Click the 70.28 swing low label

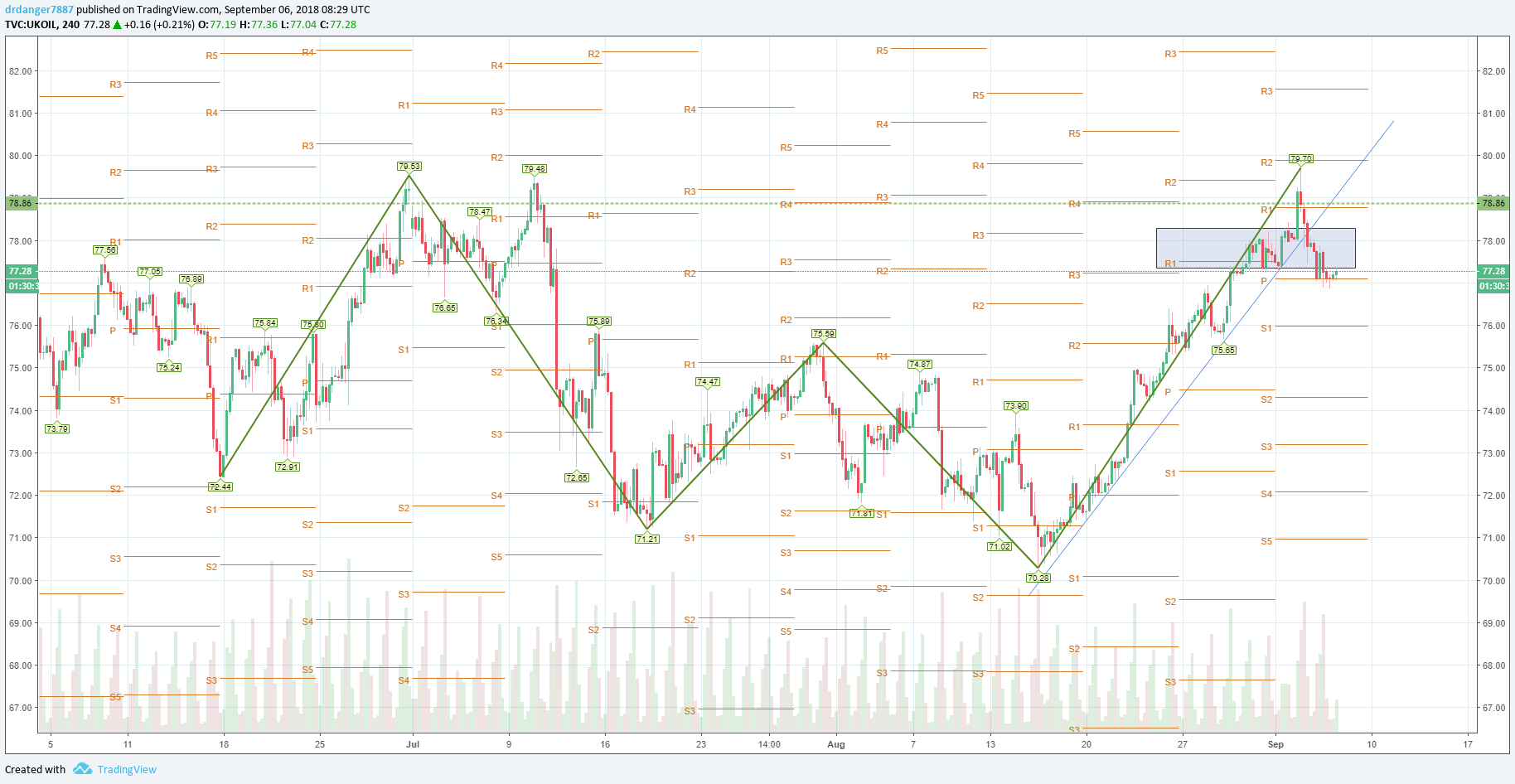click(x=1038, y=578)
